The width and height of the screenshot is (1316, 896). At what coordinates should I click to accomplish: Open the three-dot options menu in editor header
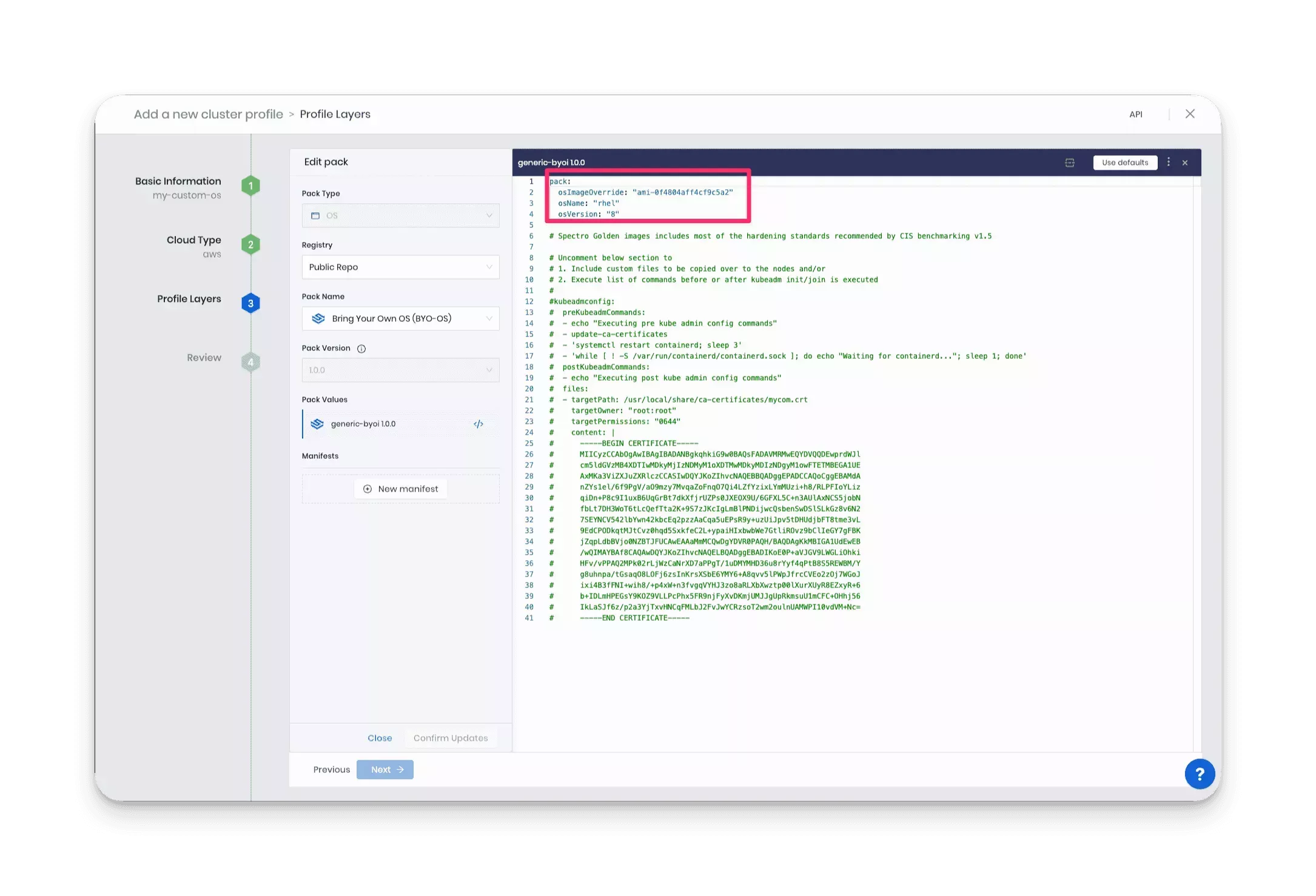click(1169, 162)
